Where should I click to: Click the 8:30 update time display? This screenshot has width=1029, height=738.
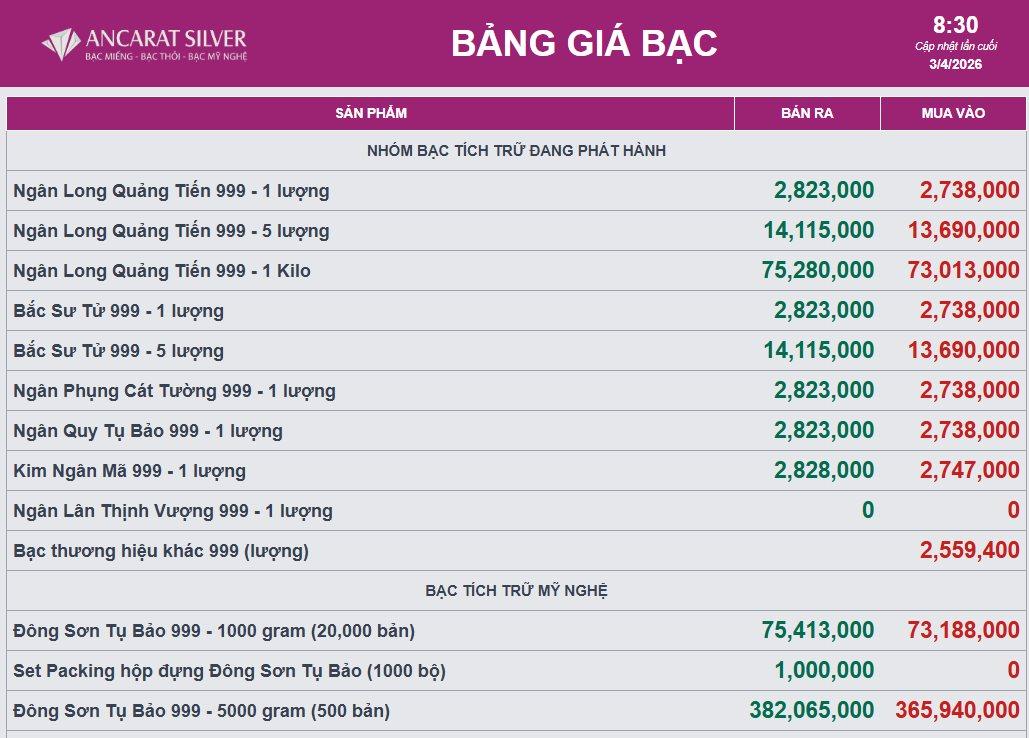coord(955,26)
